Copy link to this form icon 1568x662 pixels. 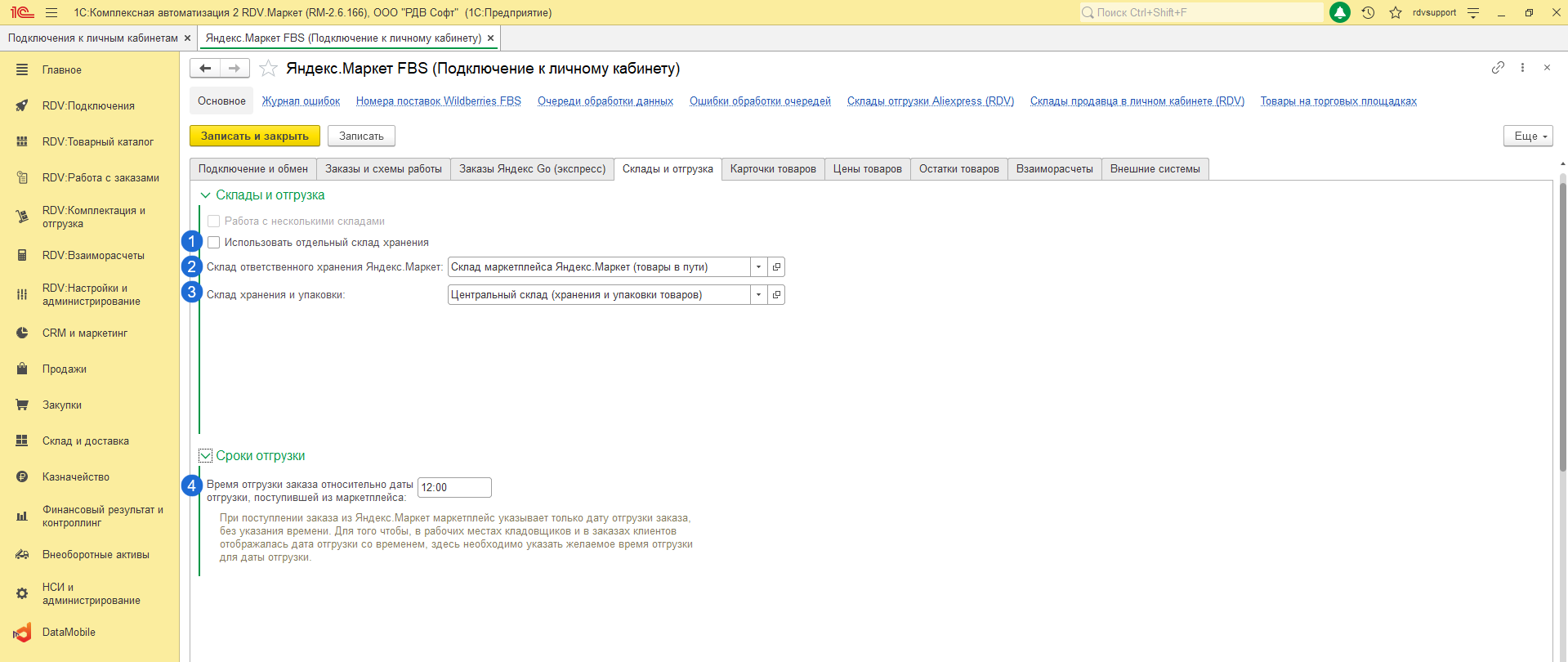pos(1498,68)
